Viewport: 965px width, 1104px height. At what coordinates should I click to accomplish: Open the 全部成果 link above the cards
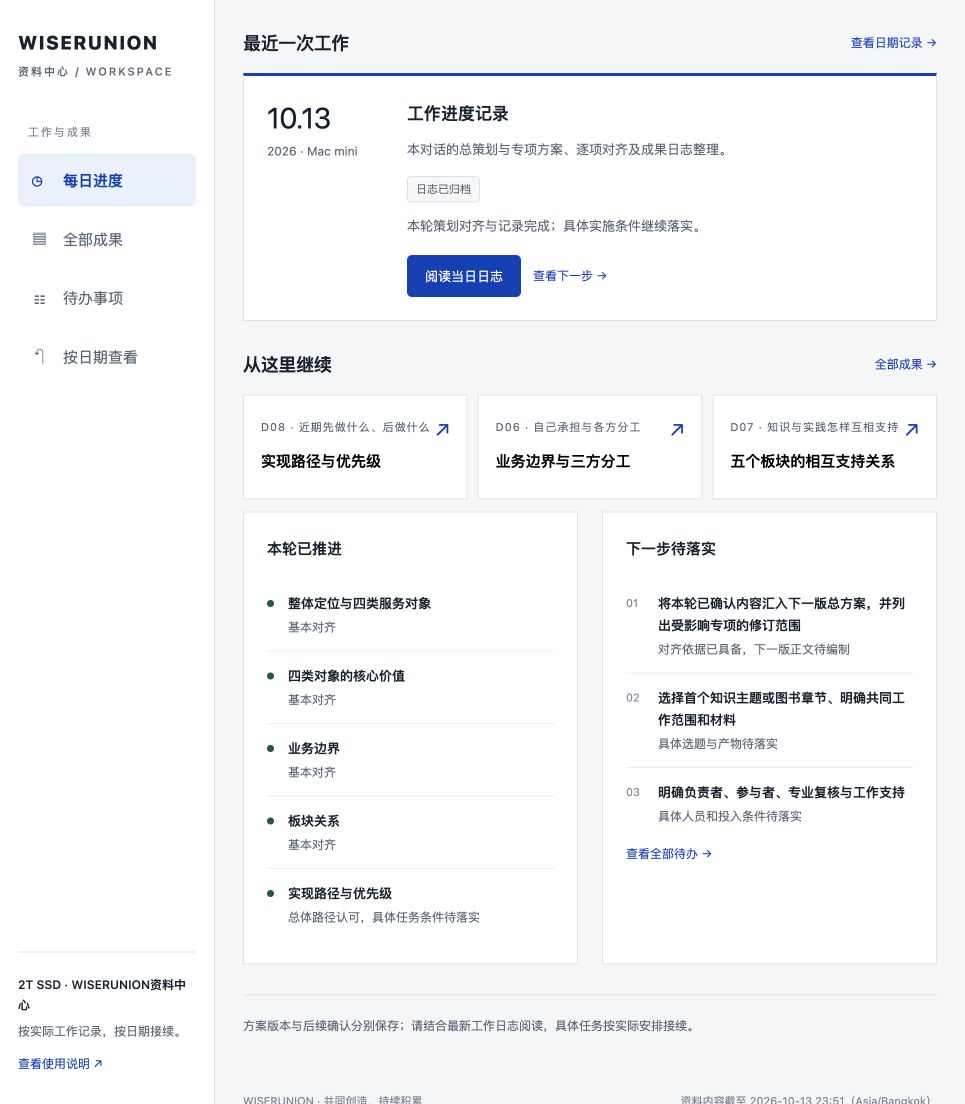[x=905, y=364]
